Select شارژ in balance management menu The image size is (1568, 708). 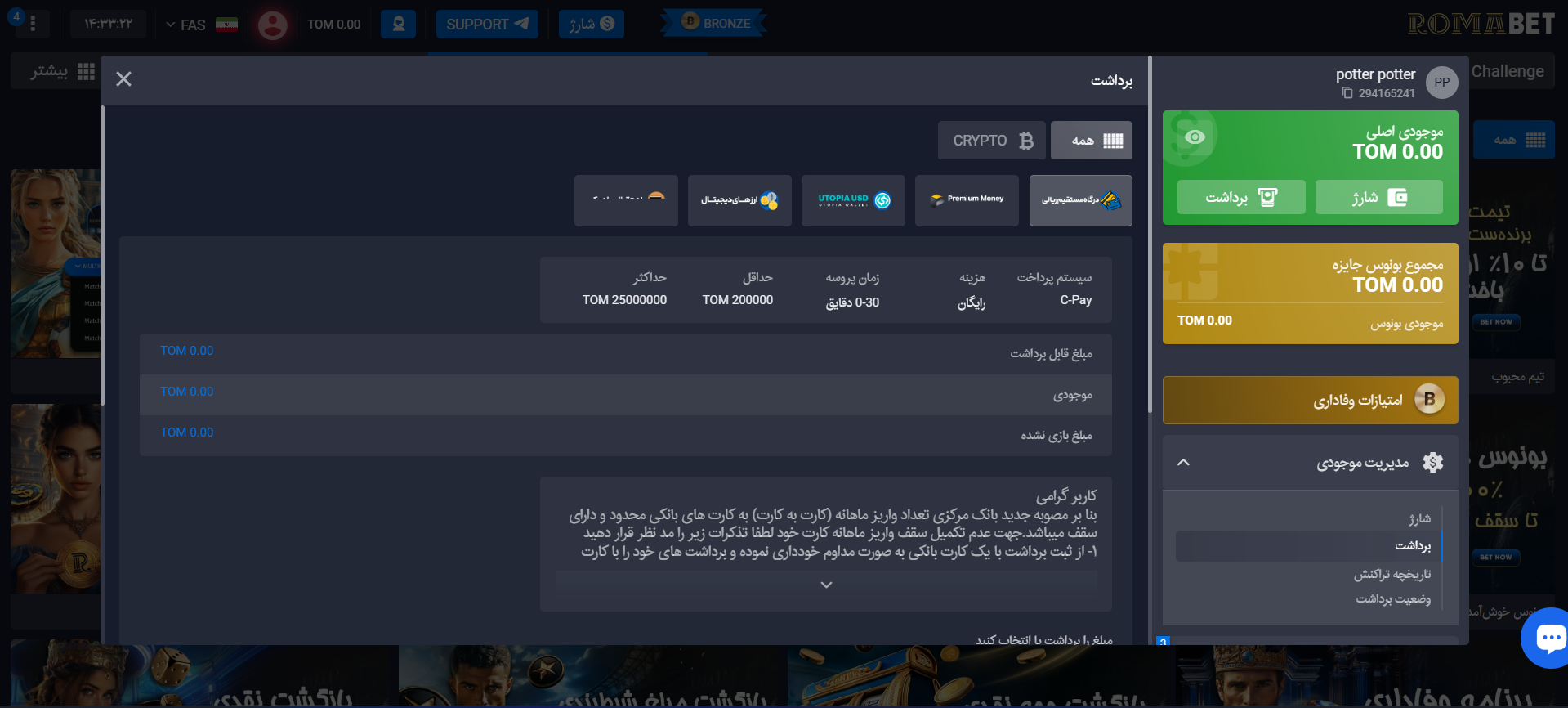click(1419, 518)
